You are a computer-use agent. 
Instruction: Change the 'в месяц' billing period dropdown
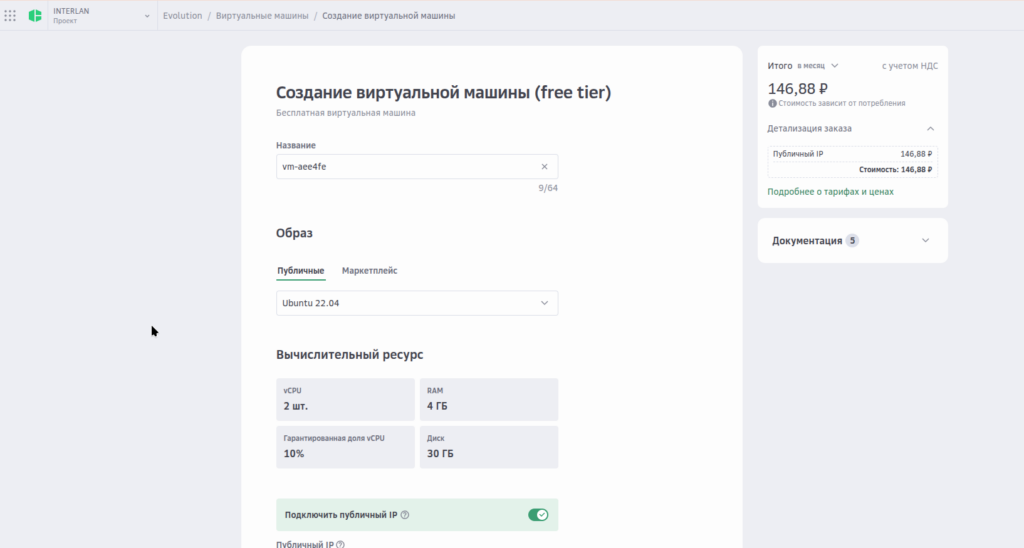pos(818,66)
